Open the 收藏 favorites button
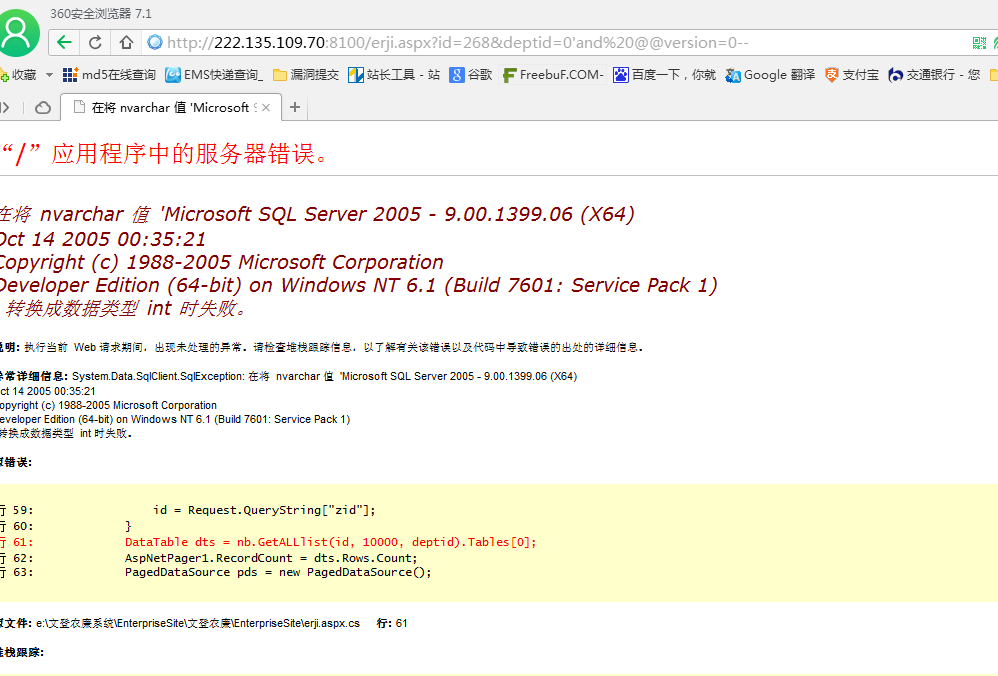Image resolution: width=998 pixels, height=676 pixels. pos(18,75)
